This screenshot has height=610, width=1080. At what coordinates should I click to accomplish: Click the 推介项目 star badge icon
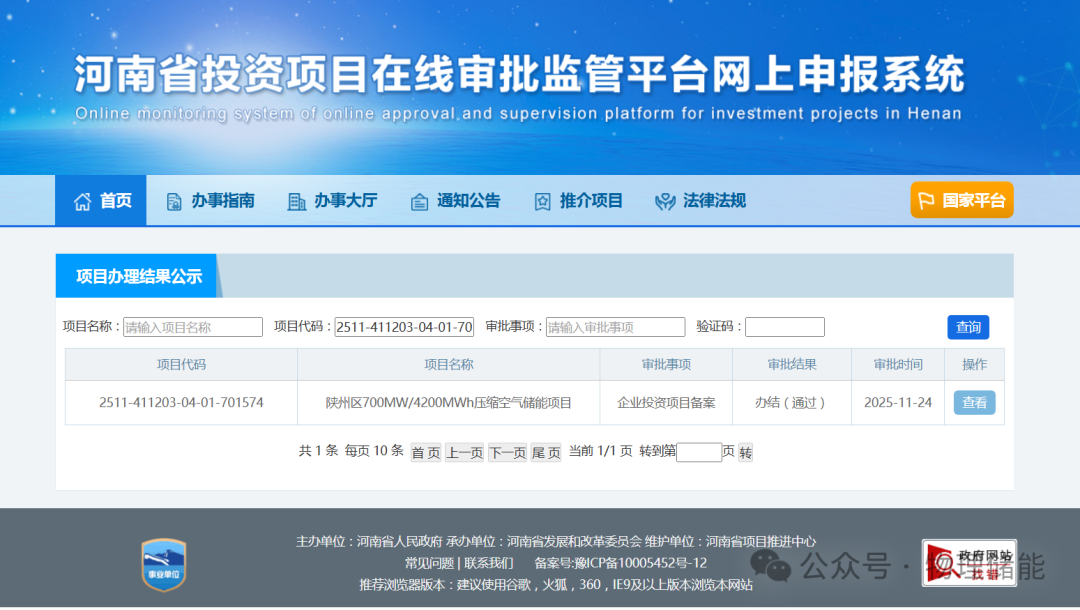click(542, 201)
